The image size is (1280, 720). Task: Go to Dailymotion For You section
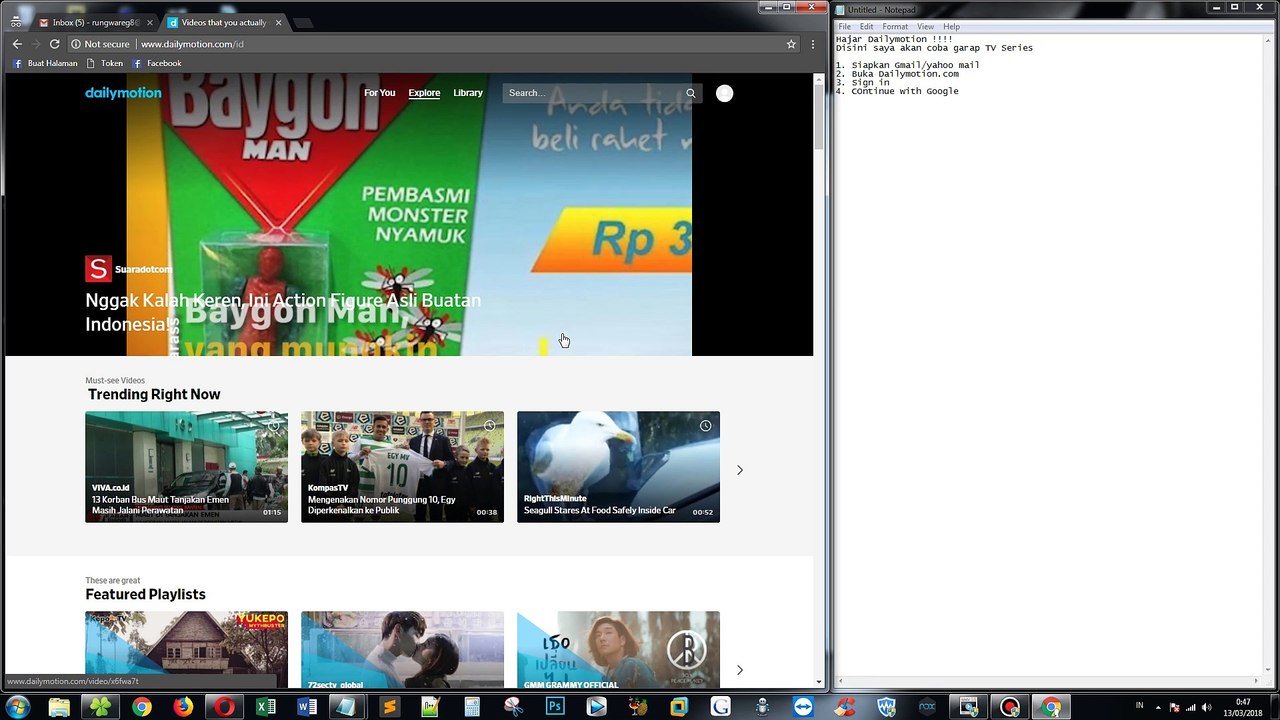(x=380, y=93)
